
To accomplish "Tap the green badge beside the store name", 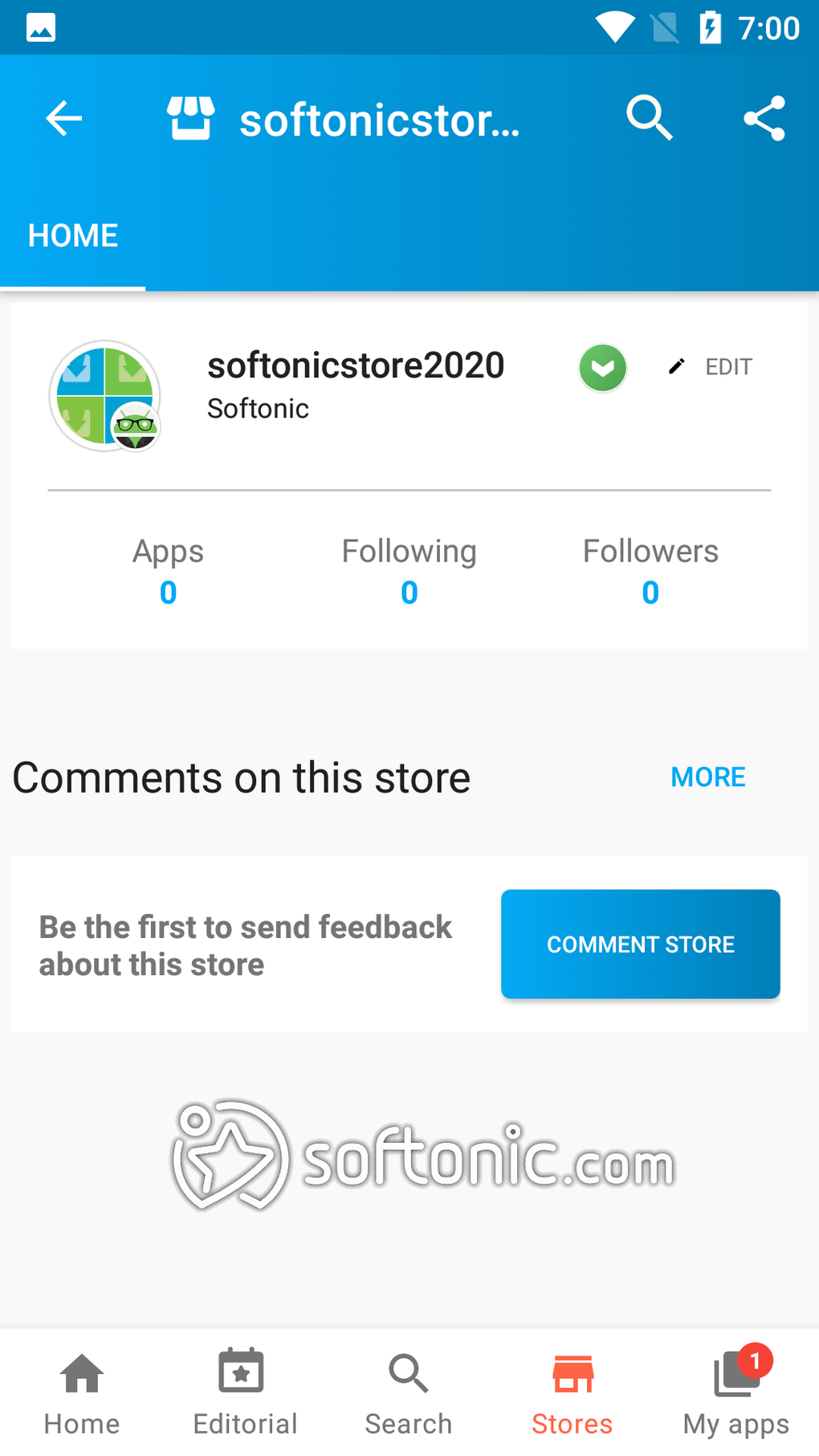I will [603, 368].
